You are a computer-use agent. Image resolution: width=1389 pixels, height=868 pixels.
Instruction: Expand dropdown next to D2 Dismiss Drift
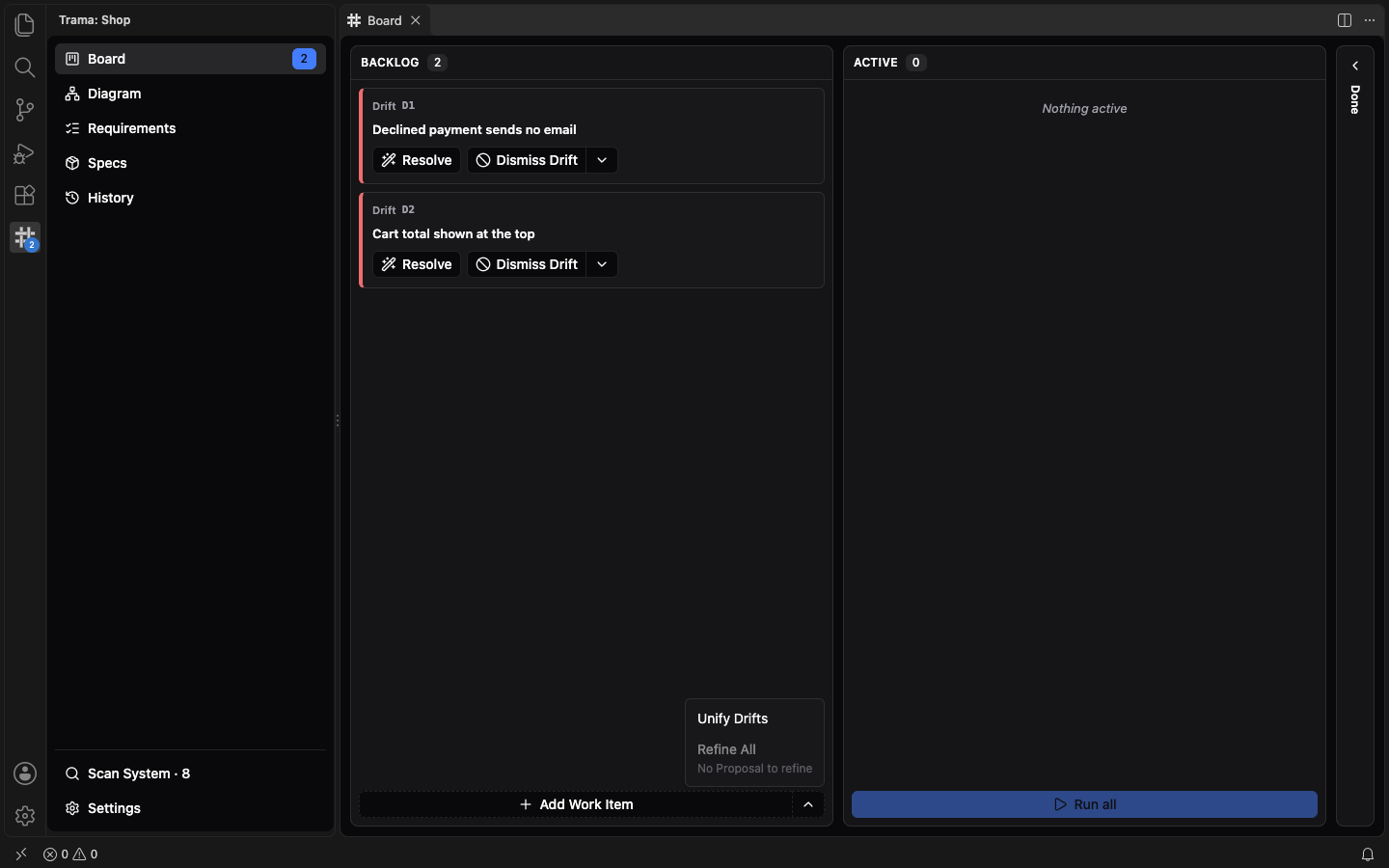point(602,264)
